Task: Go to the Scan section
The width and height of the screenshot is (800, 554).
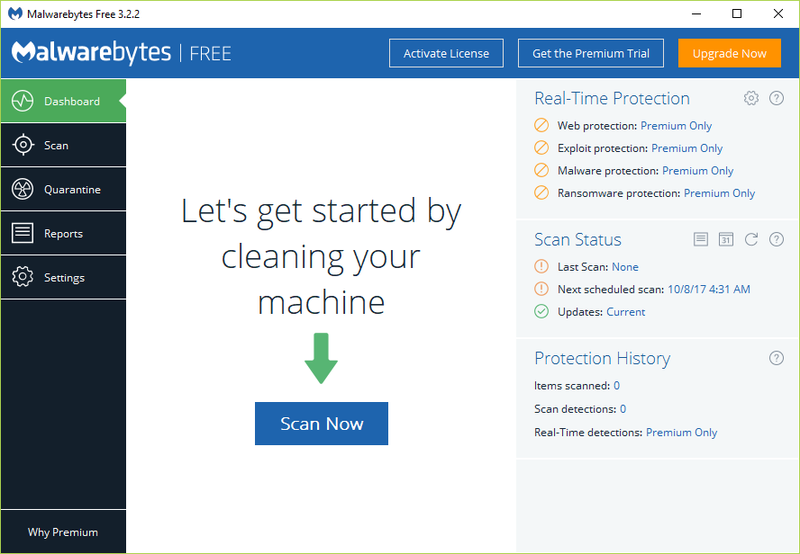Action: click(x=63, y=145)
